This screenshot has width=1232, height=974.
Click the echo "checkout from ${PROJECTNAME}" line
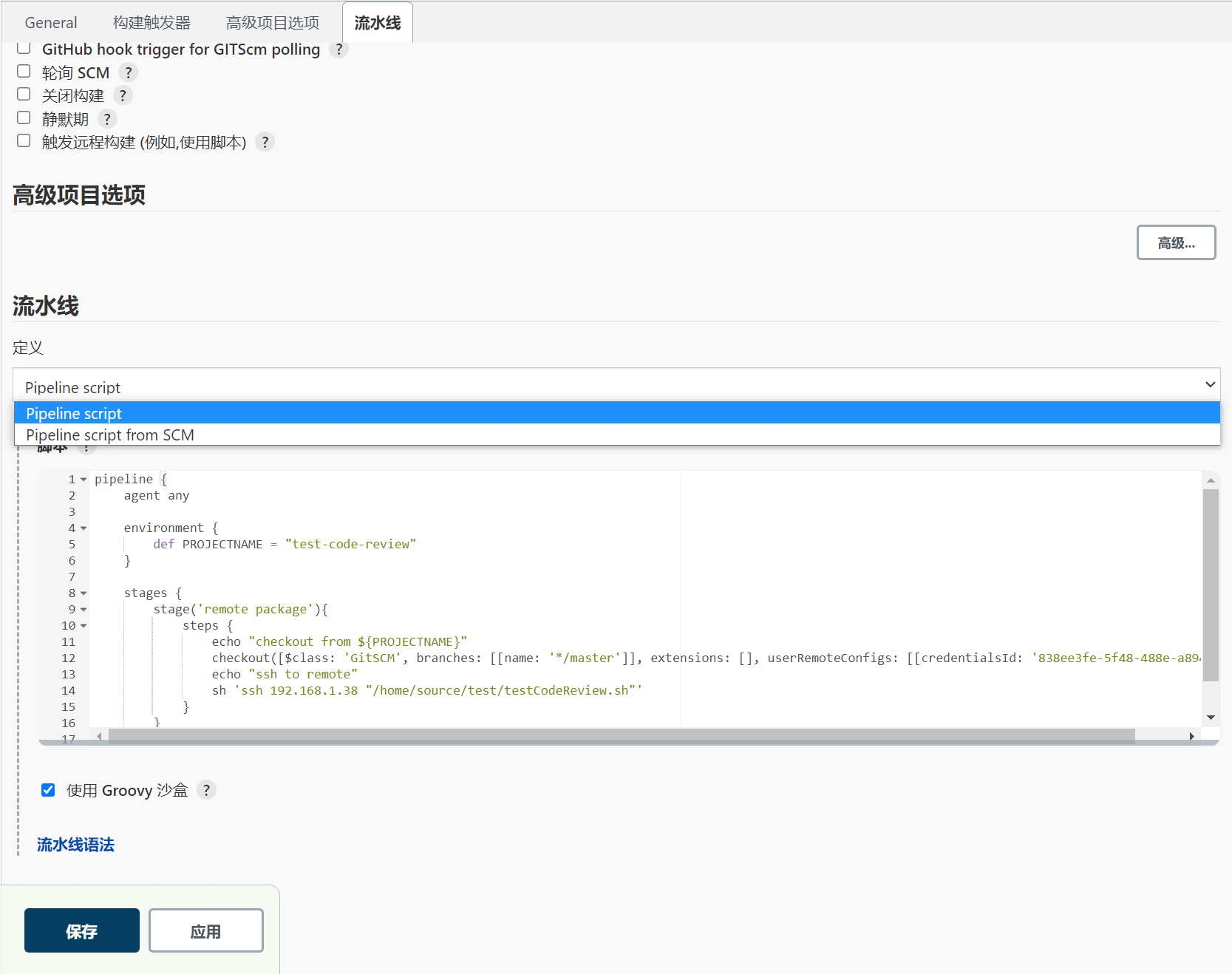[x=339, y=642]
